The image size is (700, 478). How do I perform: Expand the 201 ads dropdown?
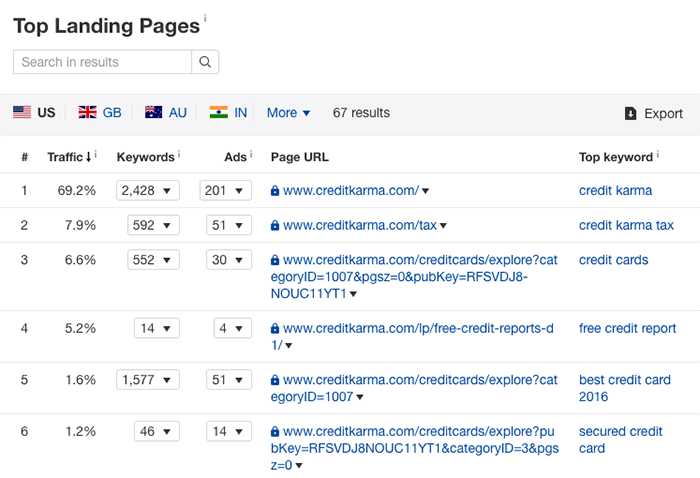225,191
